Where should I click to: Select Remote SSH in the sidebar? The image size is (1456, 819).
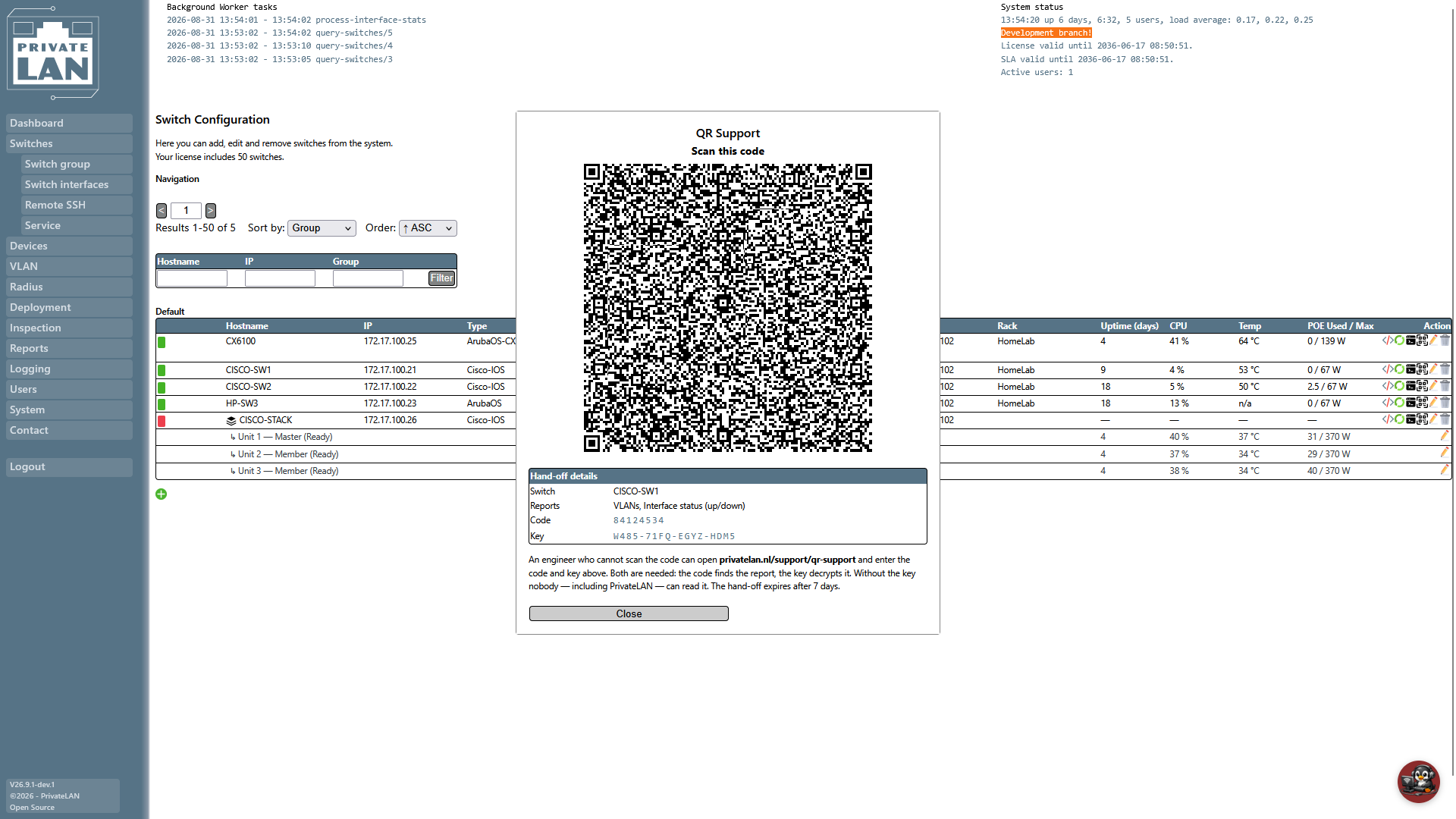[x=77, y=205]
